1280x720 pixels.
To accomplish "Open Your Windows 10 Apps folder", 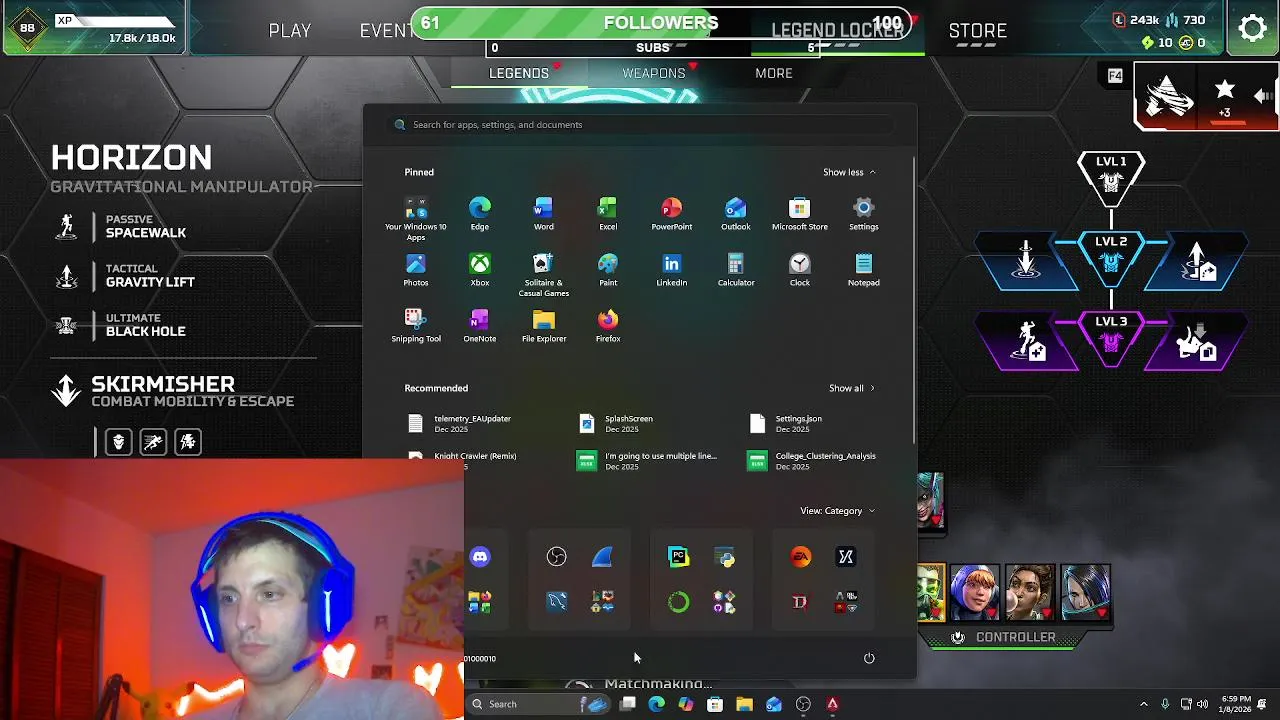I will 416,218.
